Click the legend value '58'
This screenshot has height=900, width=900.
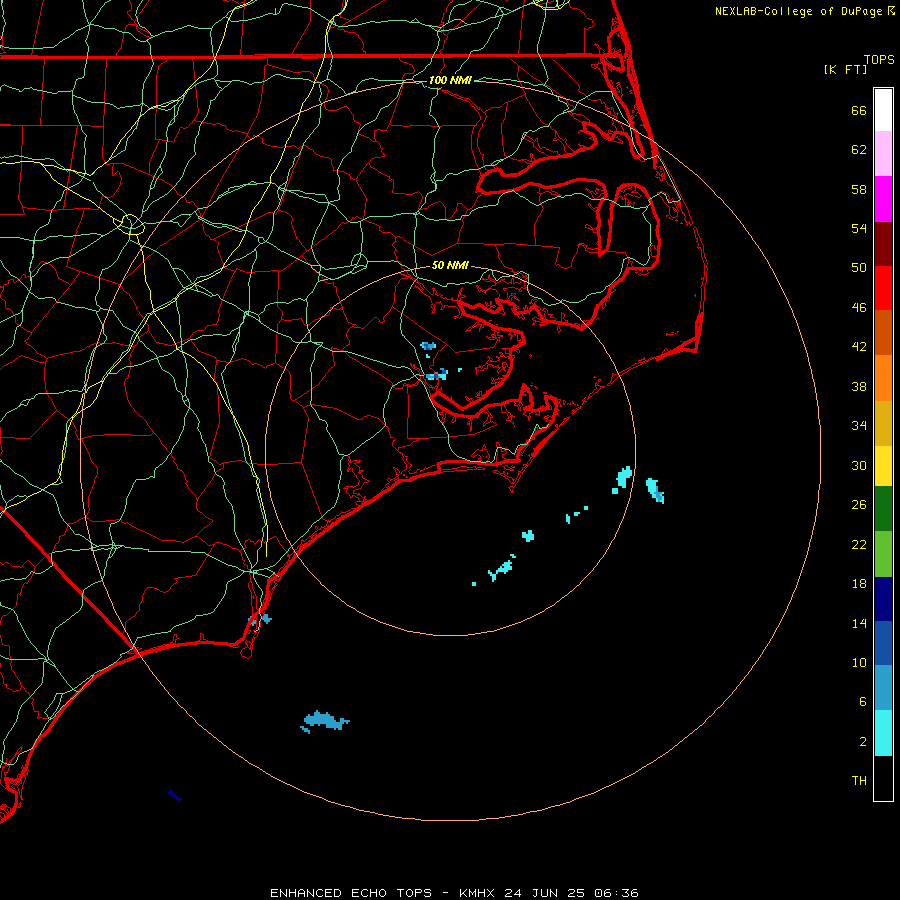click(859, 189)
